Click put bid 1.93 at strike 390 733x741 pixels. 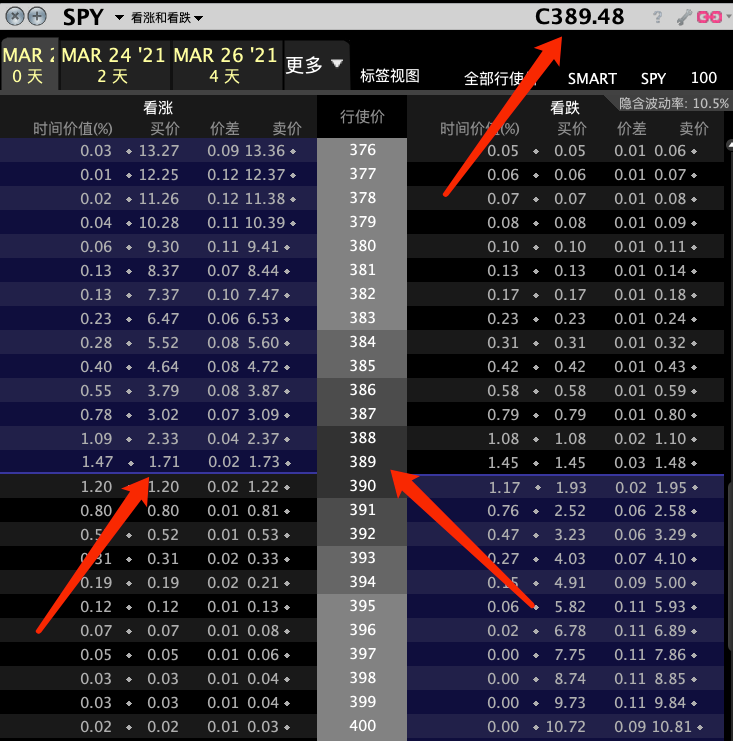(571, 487)
